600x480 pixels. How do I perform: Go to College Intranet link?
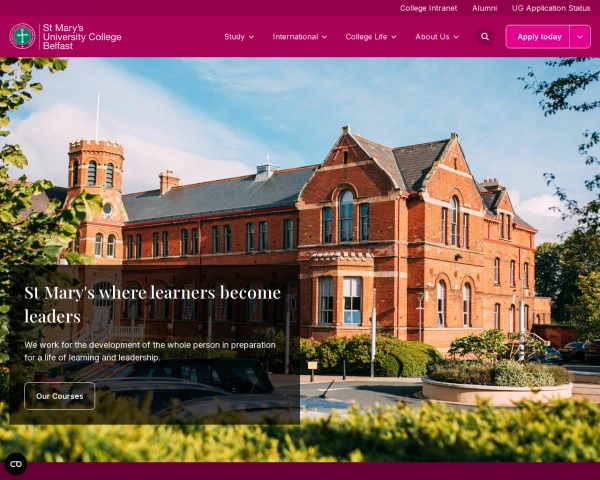click(x=428, y=8)
